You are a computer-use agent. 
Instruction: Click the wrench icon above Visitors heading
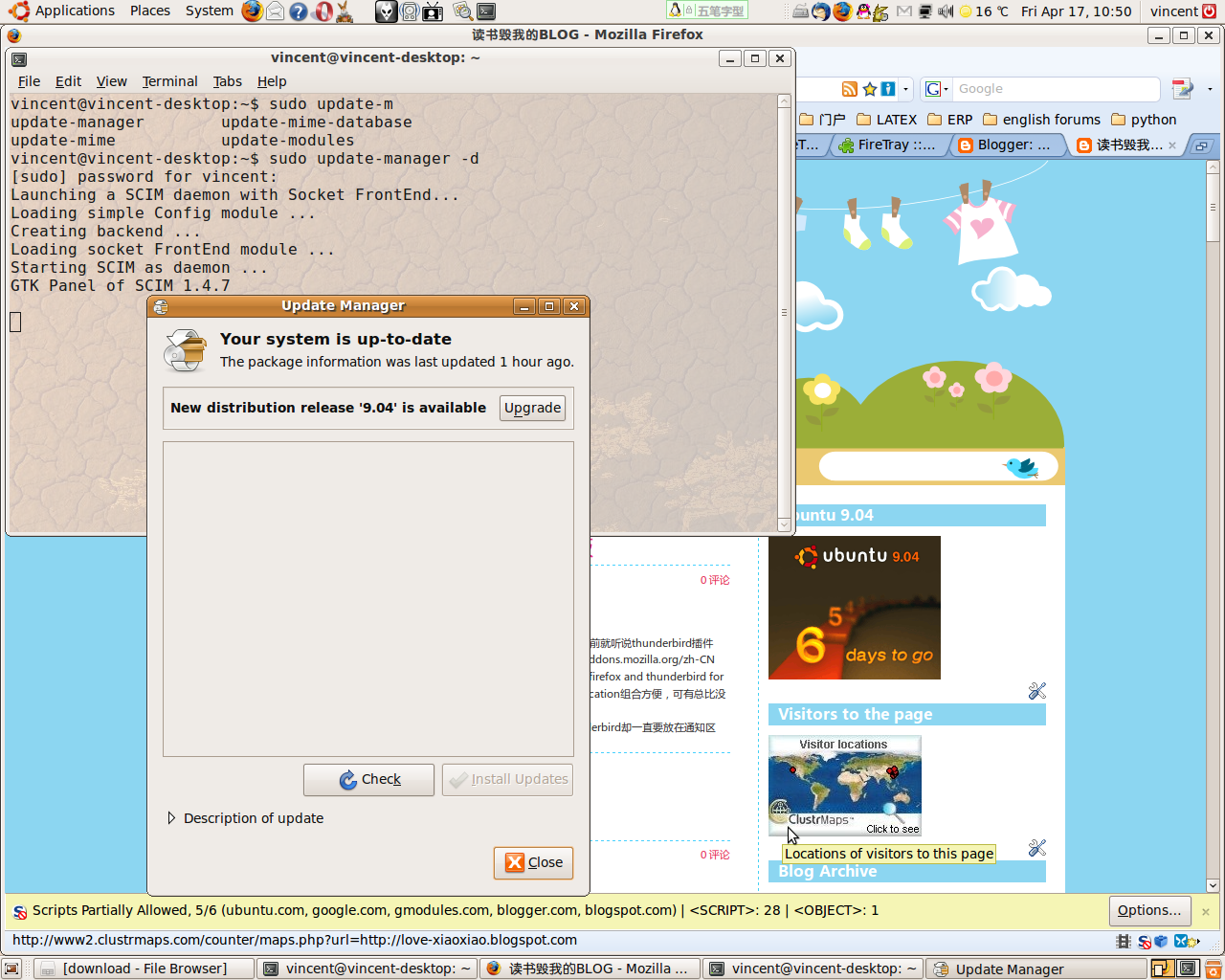click(1037, 691)
